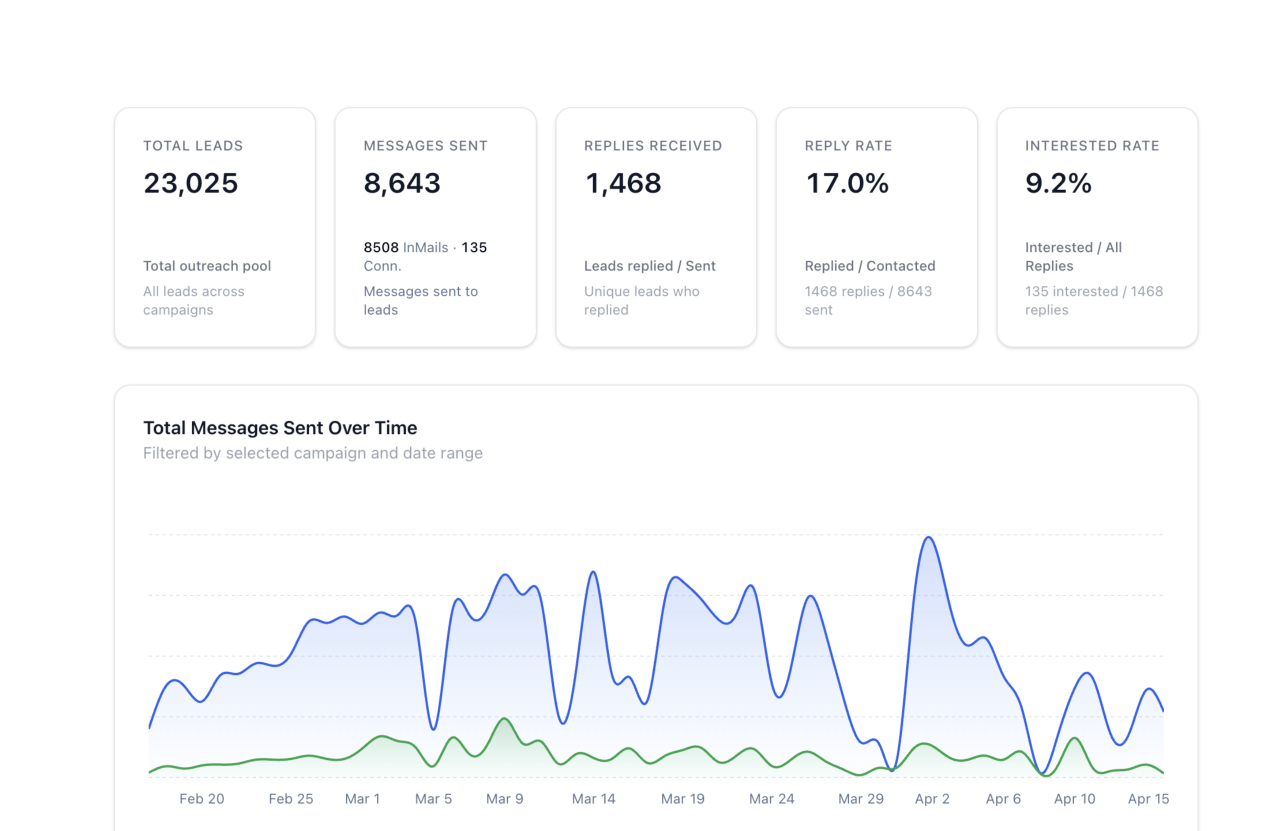Click the '8508 InMails · 135 Conn.' breakdown

tap(426, 257)
